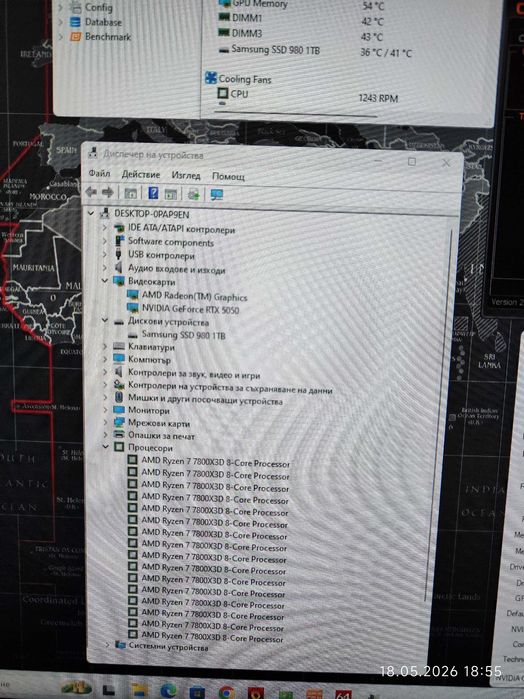
Task: Expand USB контролери category
Action: click(x=105, y=254)
